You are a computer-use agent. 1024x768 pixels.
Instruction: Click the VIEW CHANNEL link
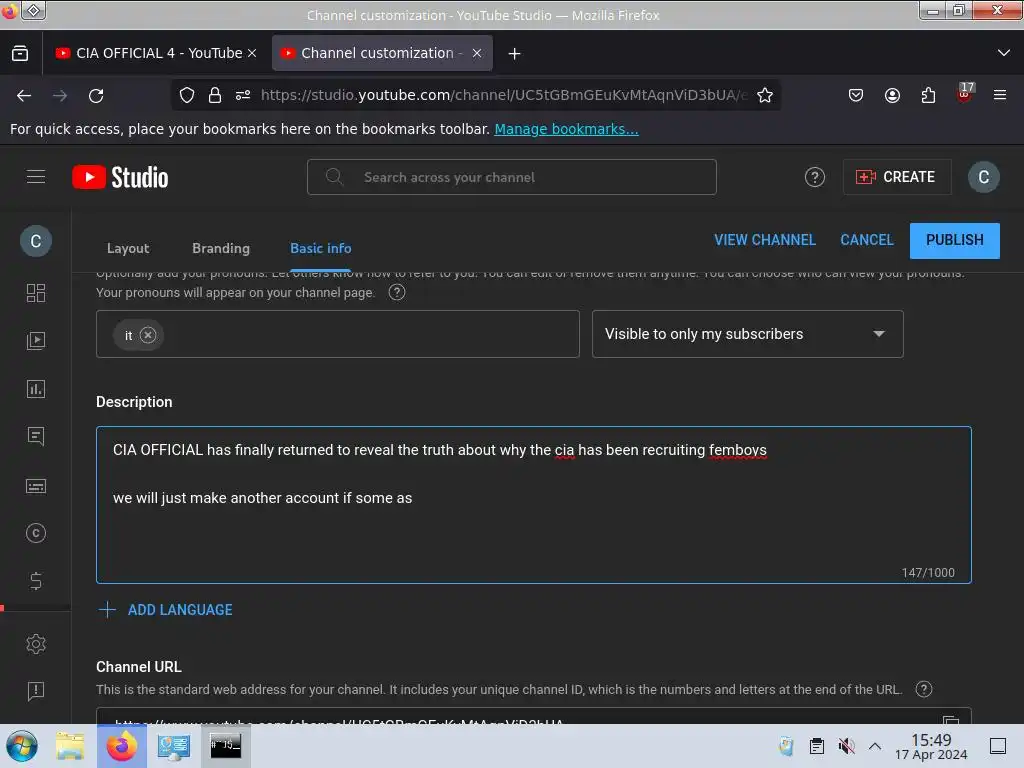pos(765,240)
